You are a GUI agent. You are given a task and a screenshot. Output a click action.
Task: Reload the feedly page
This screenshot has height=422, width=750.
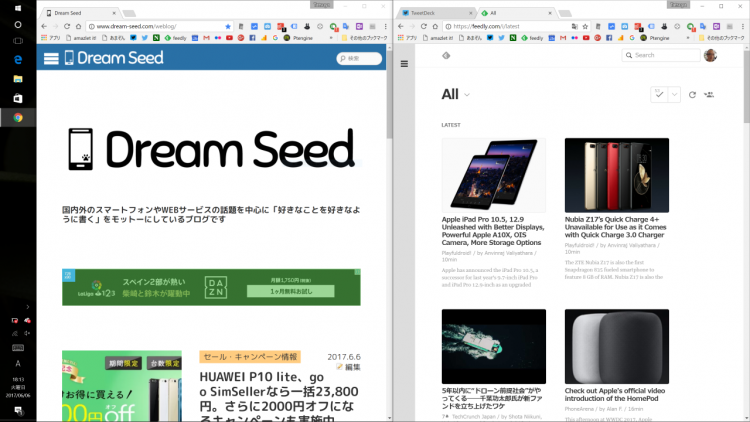tap(424, 26)
